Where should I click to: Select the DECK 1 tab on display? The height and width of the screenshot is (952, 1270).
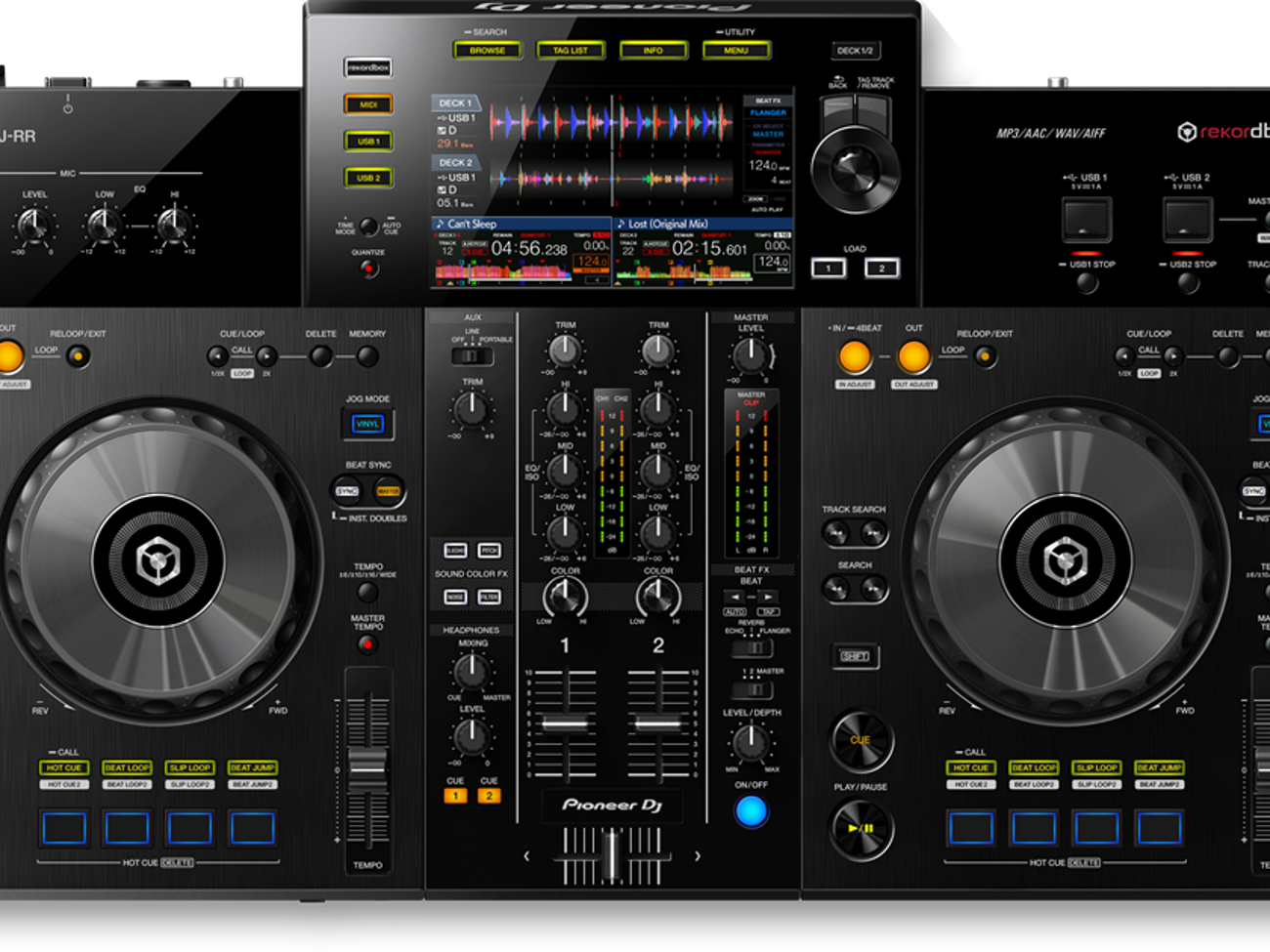click(454, 103)
